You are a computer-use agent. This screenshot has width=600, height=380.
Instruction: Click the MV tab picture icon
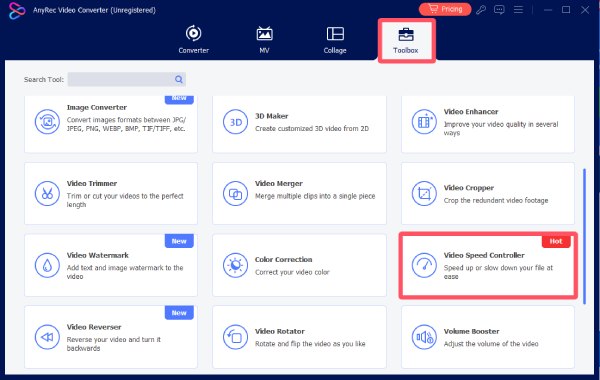(264, 34)
